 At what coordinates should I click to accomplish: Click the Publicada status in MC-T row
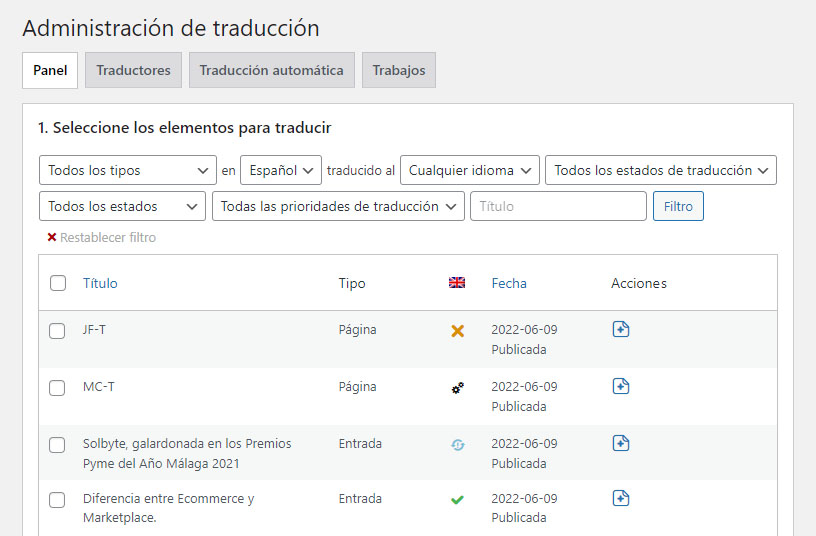click(519, 406)
